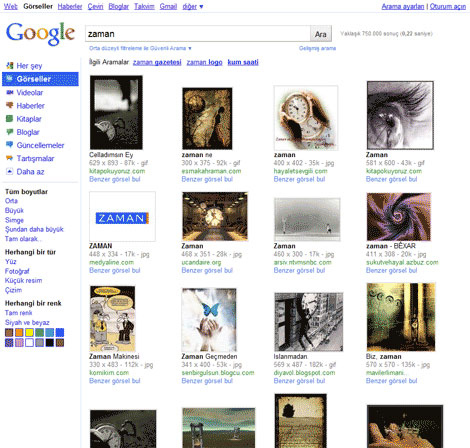Open the related search kum saati
The height and width of the screenshot is (448, 470).
coord(243,62)
